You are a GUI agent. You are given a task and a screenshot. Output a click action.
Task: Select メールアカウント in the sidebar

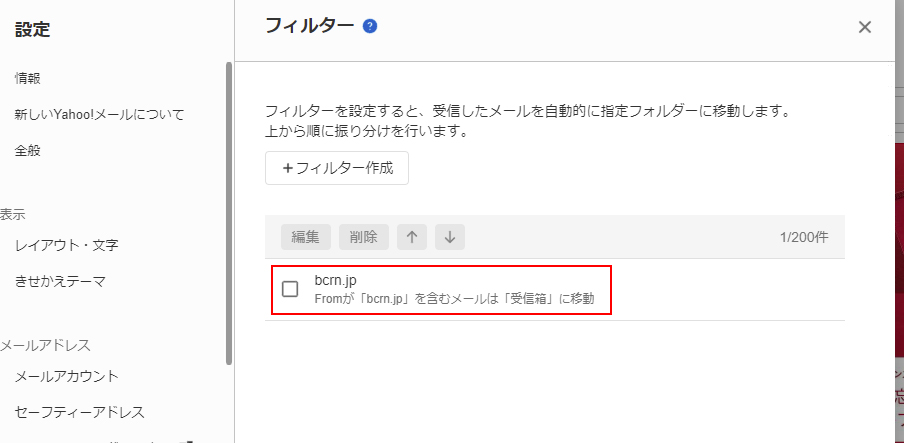coord(67,377)
